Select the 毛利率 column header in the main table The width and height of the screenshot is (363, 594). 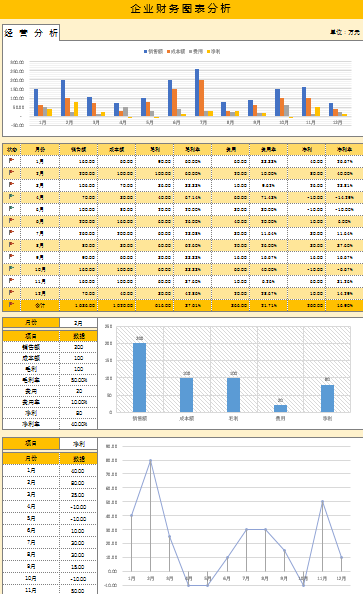192,150
